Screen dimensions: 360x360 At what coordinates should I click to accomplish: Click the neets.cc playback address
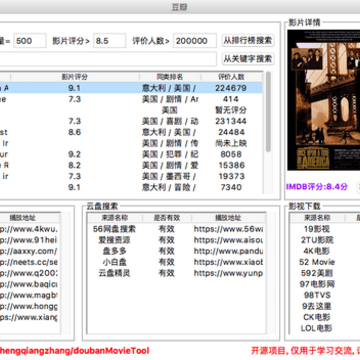pyautogui.click(x=29, y=262)
